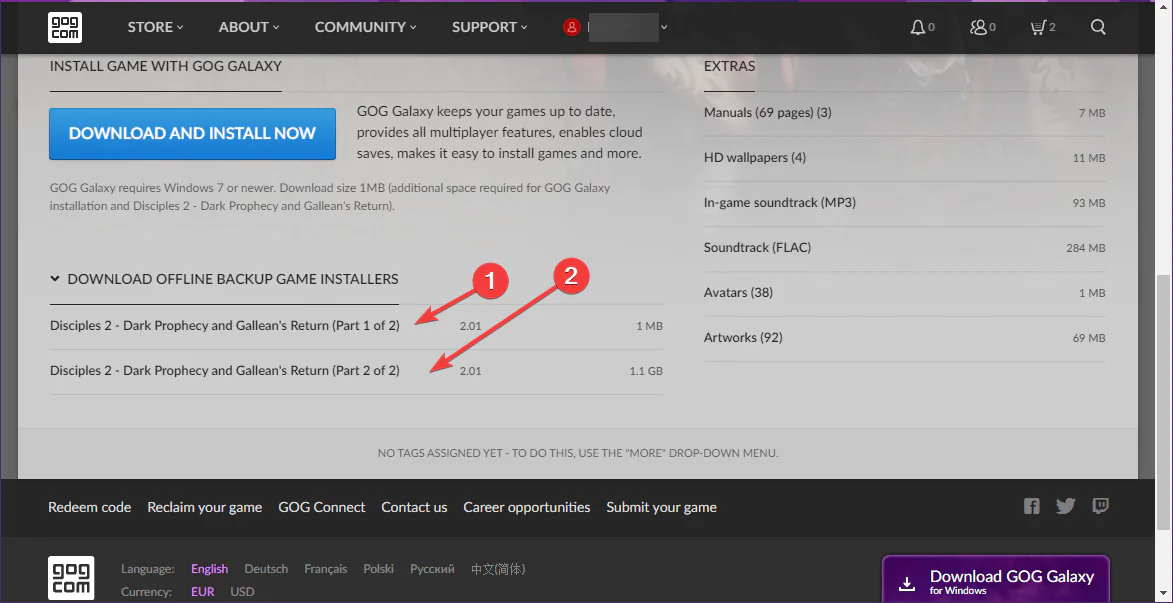Click the 69 MB Artworks size
Viewport: 1173px width, 603px height.
(1089, 338)
